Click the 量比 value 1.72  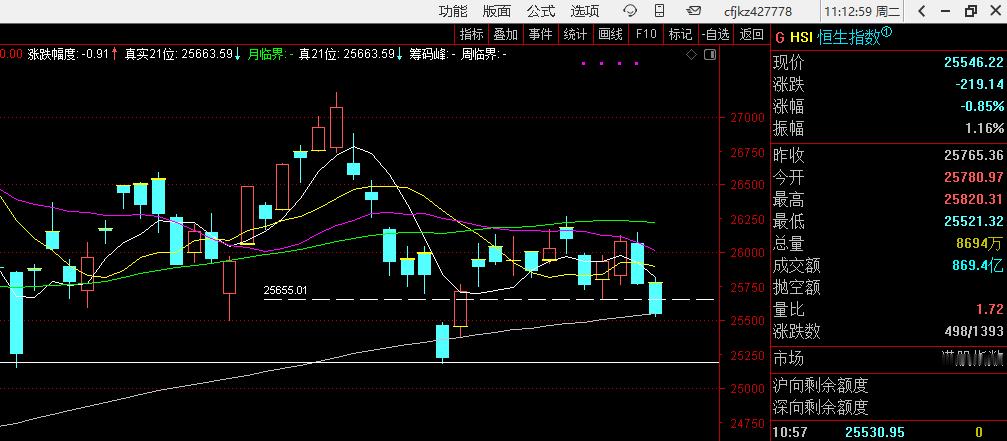click(x=990, y=310)
